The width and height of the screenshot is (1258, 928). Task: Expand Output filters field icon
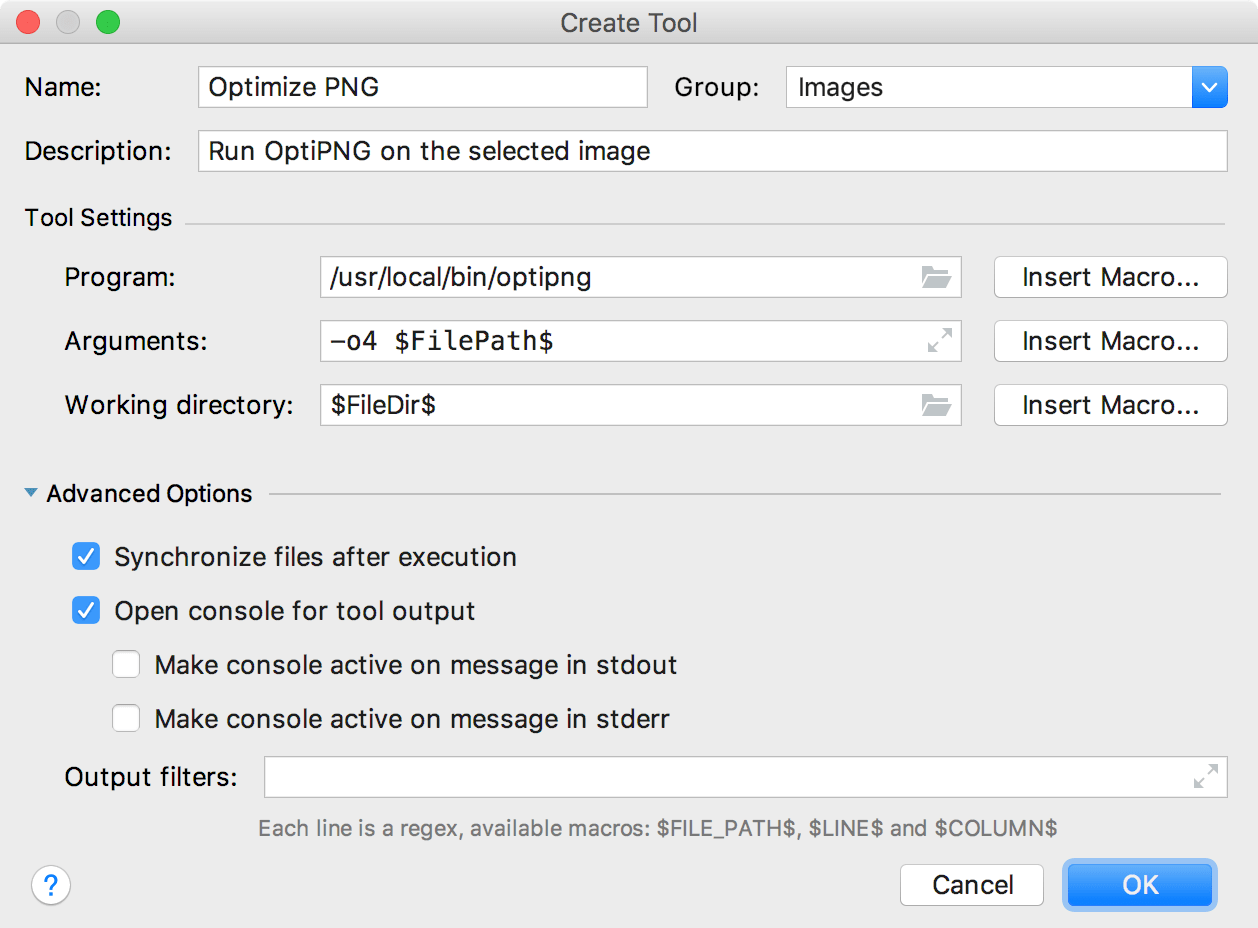click(1206, 776)
